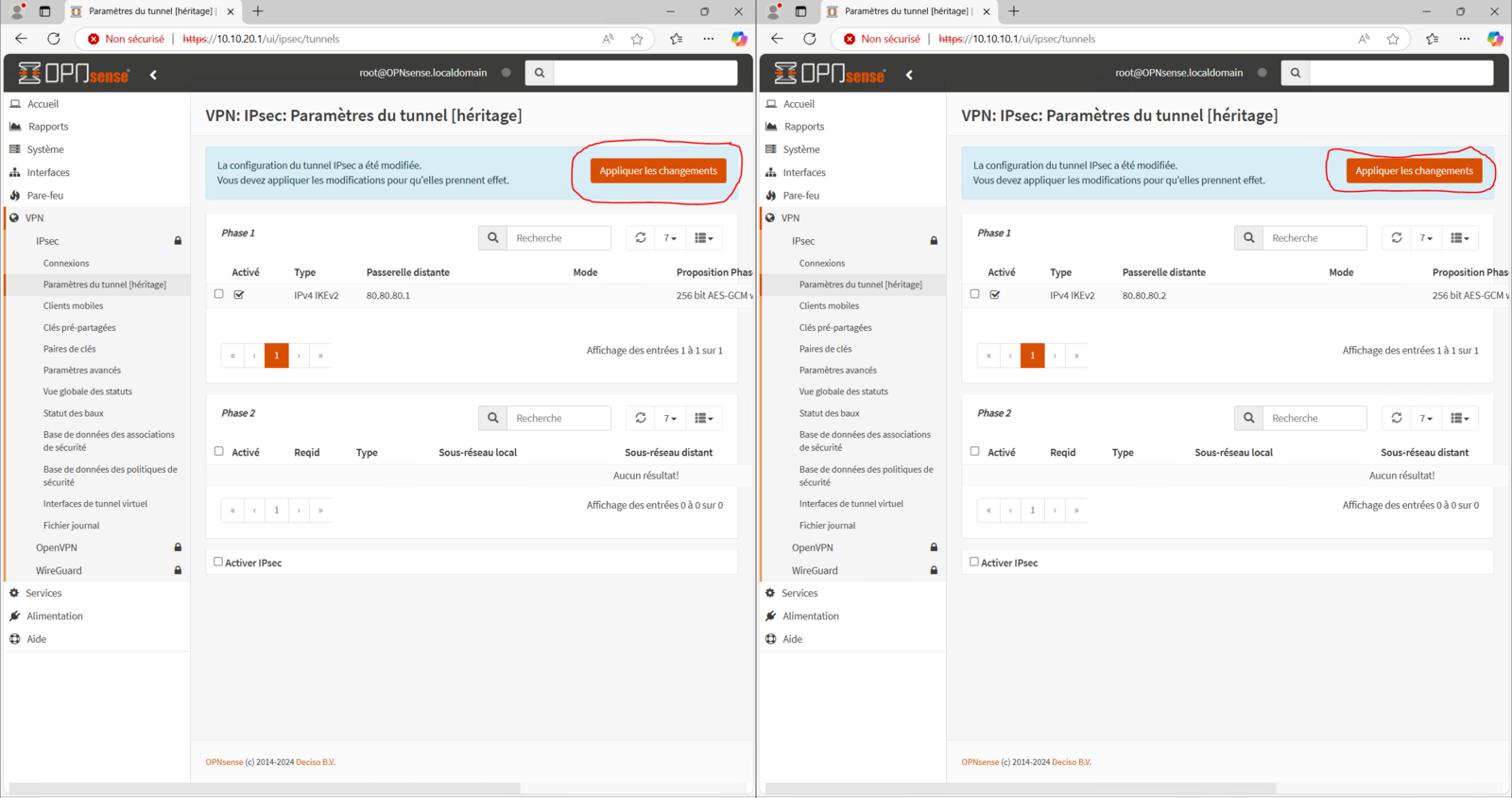Focus the Phase 1 Recherche field, right window
The image size is (1512, 798).
1314,238
